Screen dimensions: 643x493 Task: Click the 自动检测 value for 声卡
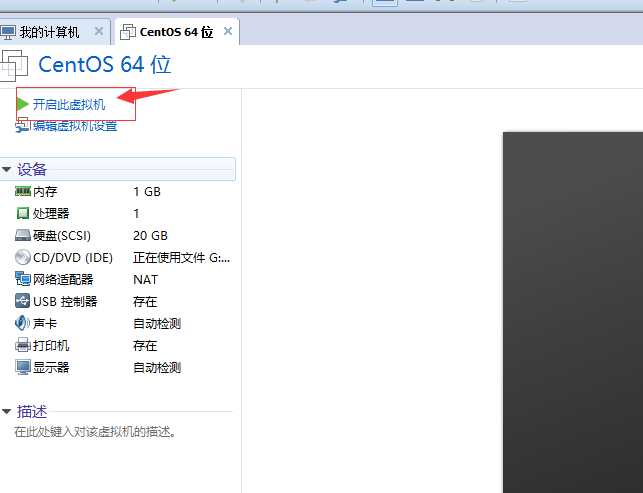[157, 324]
